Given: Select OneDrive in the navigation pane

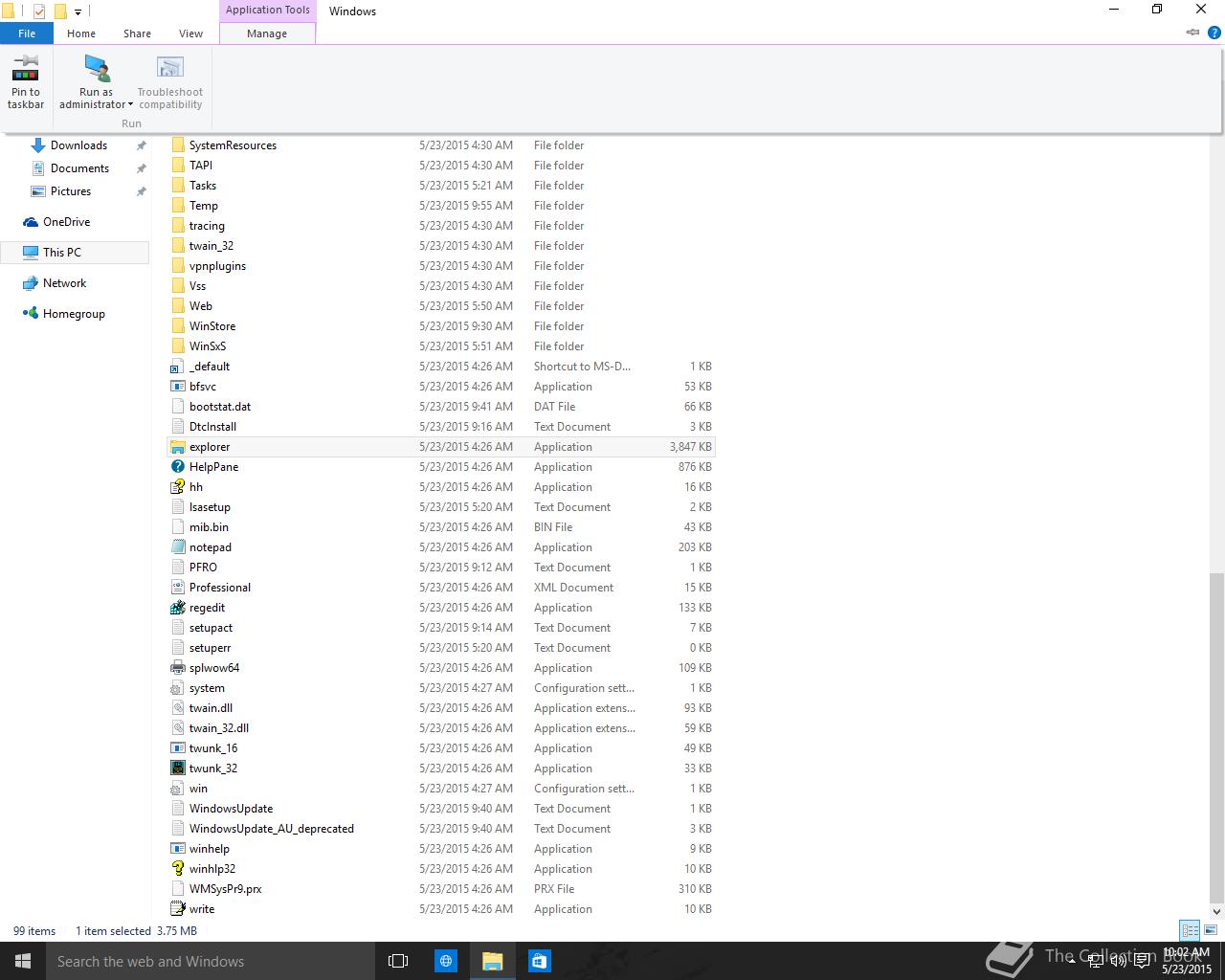Looking at the screenshot, I should (x=66, y=222).
